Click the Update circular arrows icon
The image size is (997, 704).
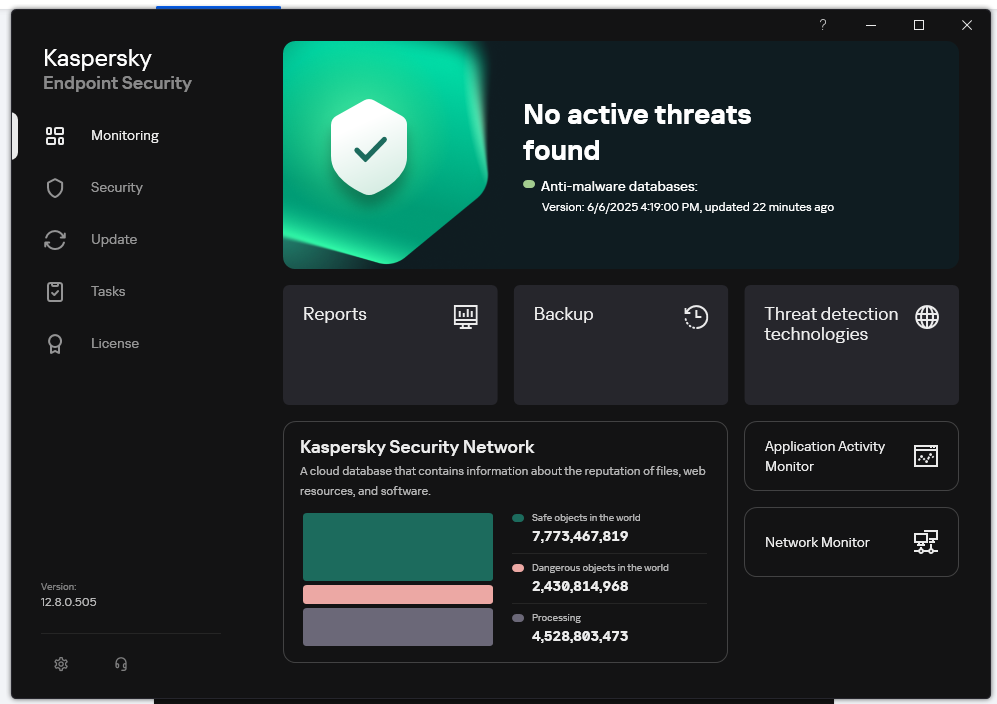click(55, 240)
